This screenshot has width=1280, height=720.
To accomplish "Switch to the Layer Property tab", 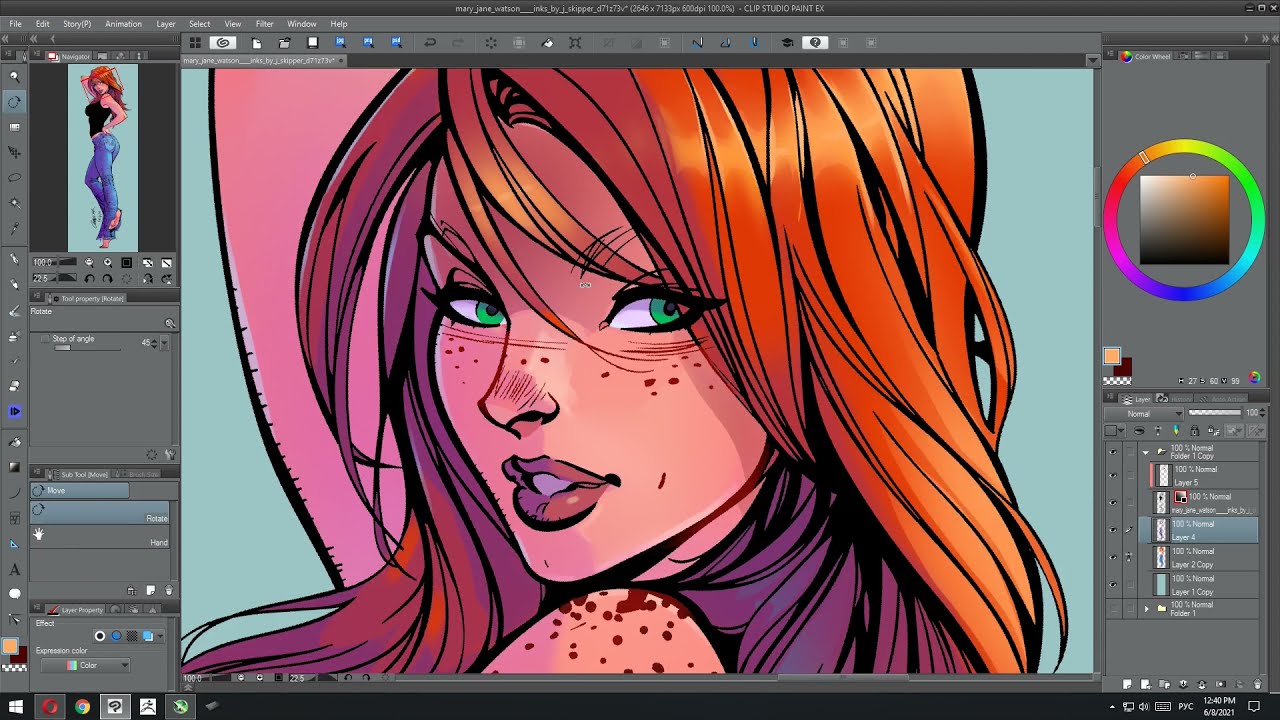I will (x=76, y=610).
